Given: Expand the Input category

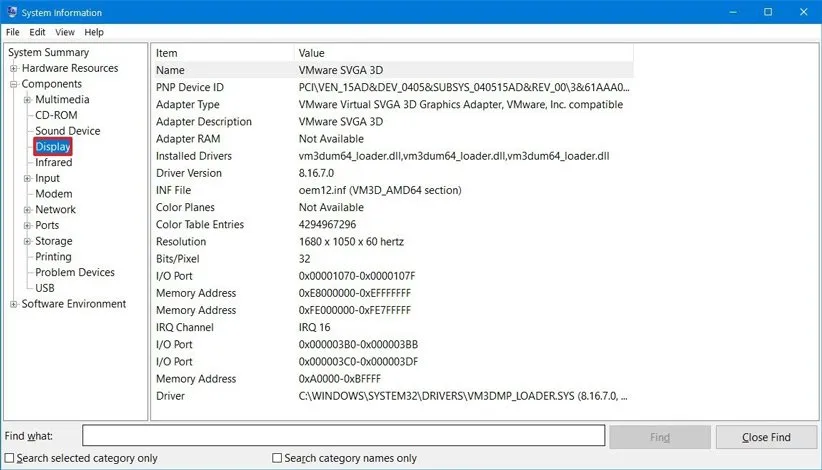Looking at the screenshot, I should (27, 178).
